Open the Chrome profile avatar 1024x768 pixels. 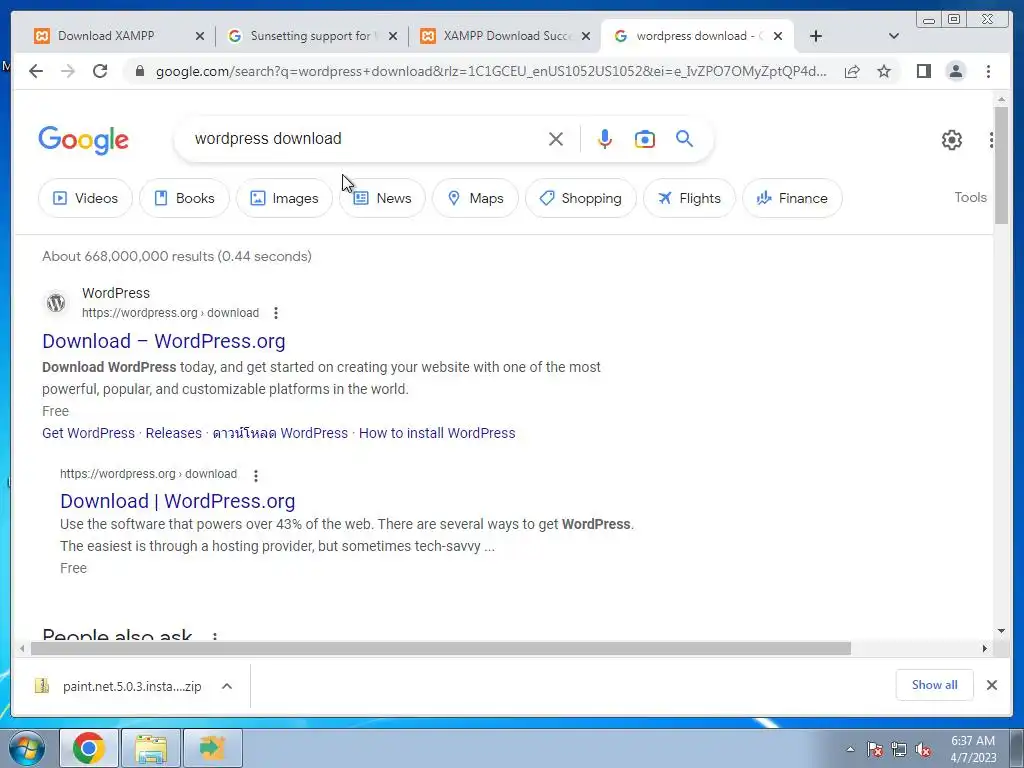(955, 71)
